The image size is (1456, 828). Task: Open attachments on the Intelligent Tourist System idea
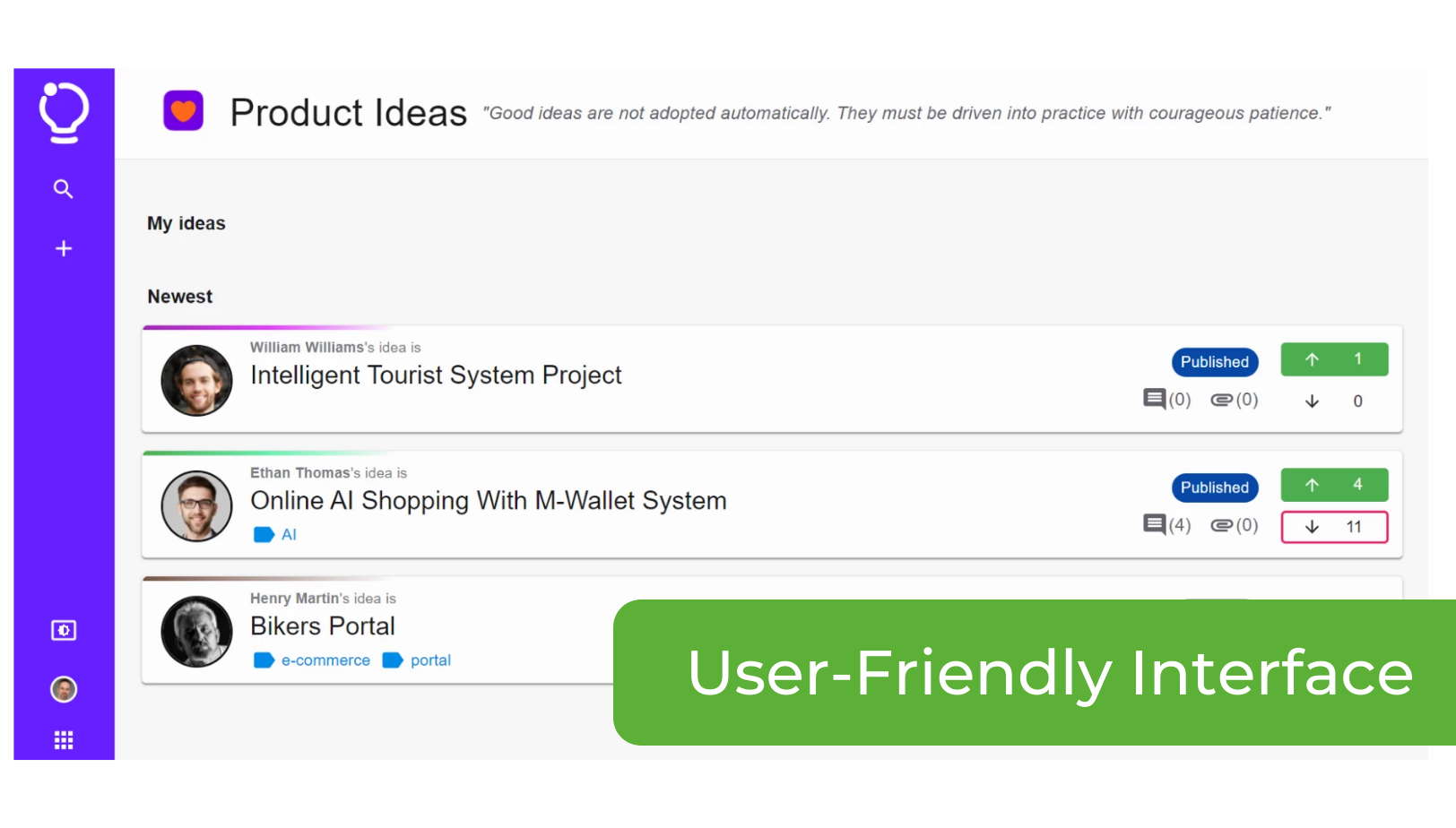coord(1234,400)
